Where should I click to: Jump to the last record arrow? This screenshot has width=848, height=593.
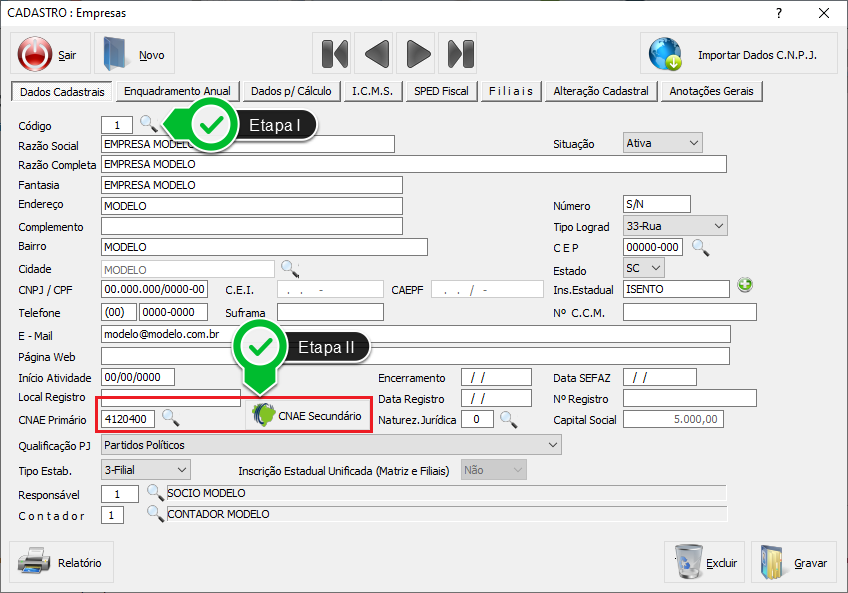coord(460,54)
